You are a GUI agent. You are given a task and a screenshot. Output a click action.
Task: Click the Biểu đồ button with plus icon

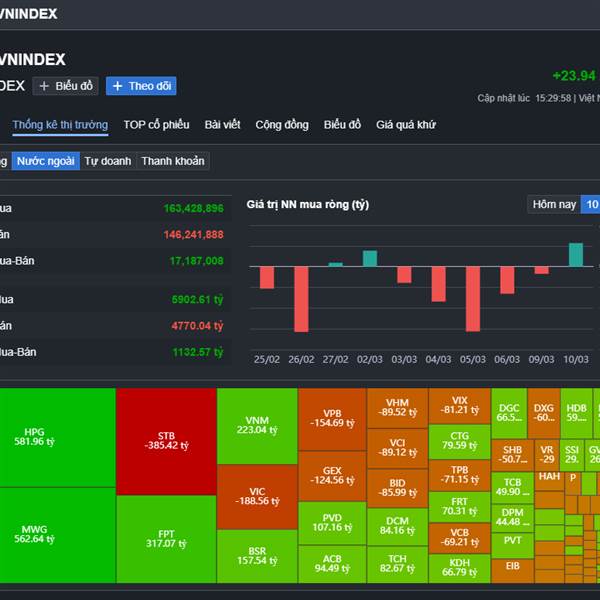click(66, 86)
